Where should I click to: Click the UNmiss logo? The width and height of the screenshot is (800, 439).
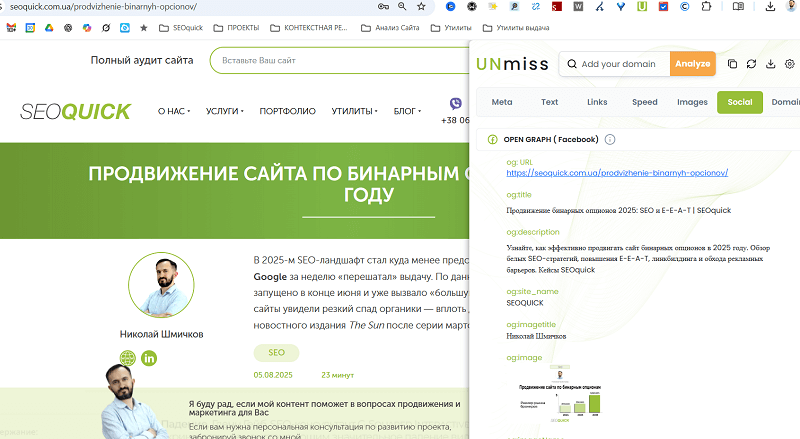tap(512, 64)
